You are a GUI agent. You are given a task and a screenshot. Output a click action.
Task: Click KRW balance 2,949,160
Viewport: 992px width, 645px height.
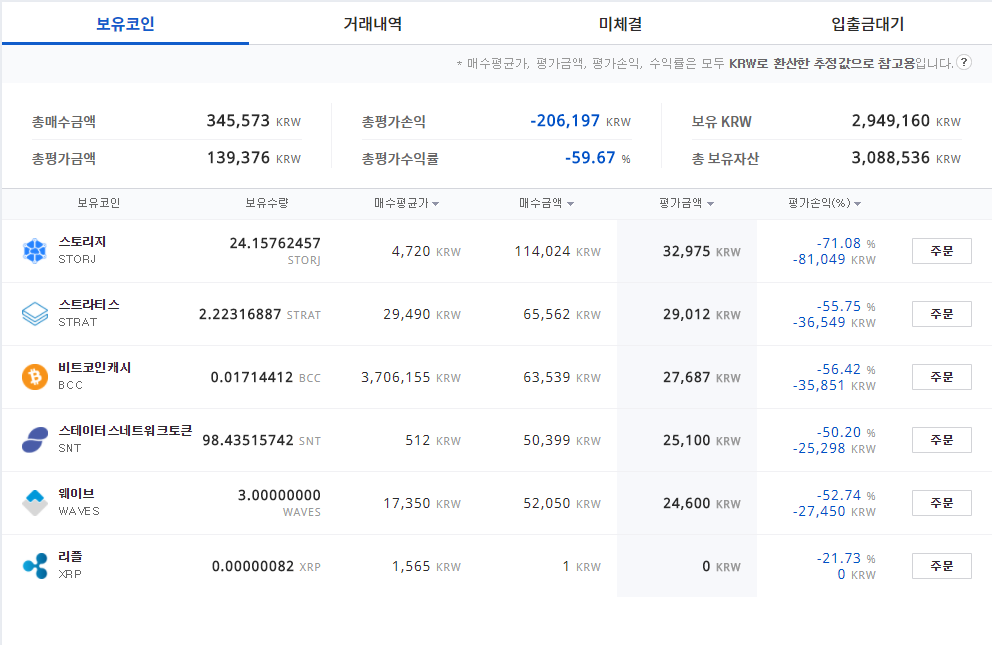(891, 121)
